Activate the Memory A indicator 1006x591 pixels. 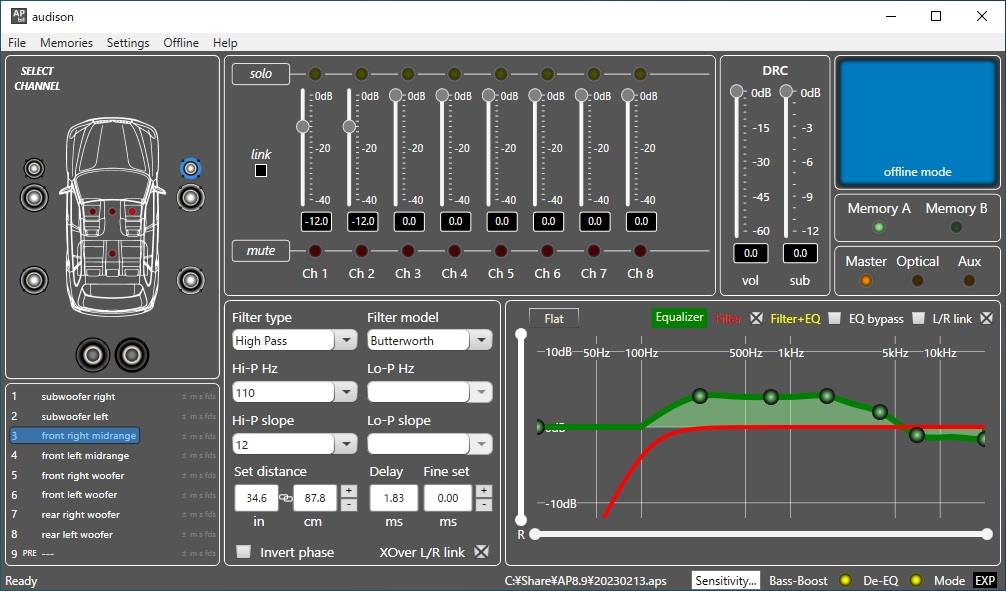coord(879,227)
